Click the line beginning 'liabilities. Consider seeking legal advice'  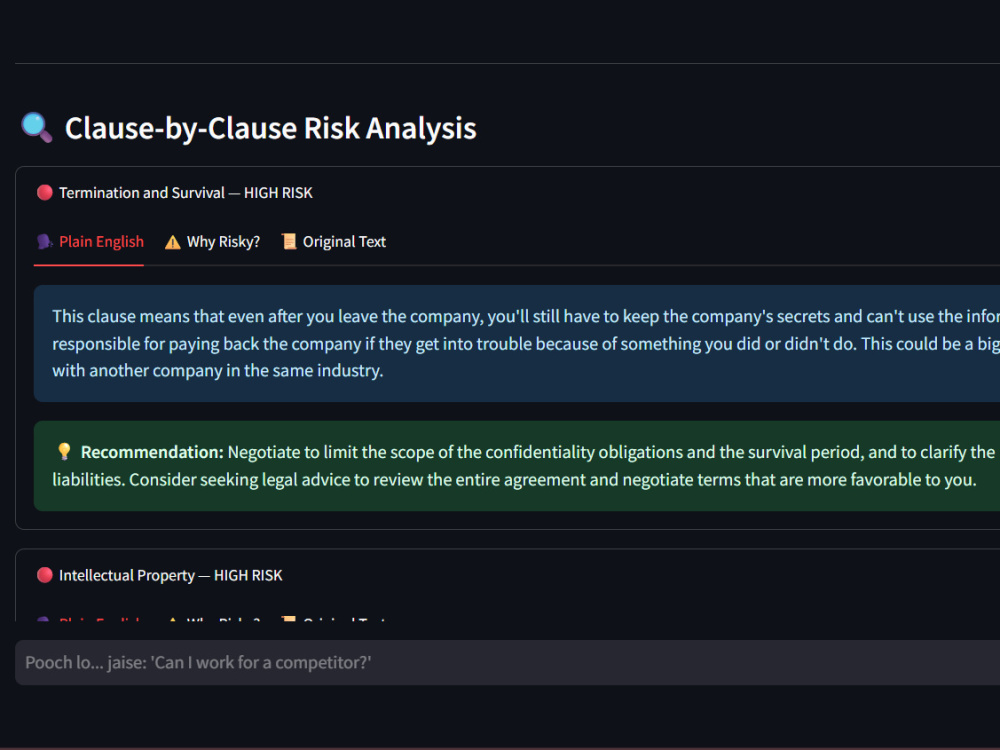[x=514, y=480]
